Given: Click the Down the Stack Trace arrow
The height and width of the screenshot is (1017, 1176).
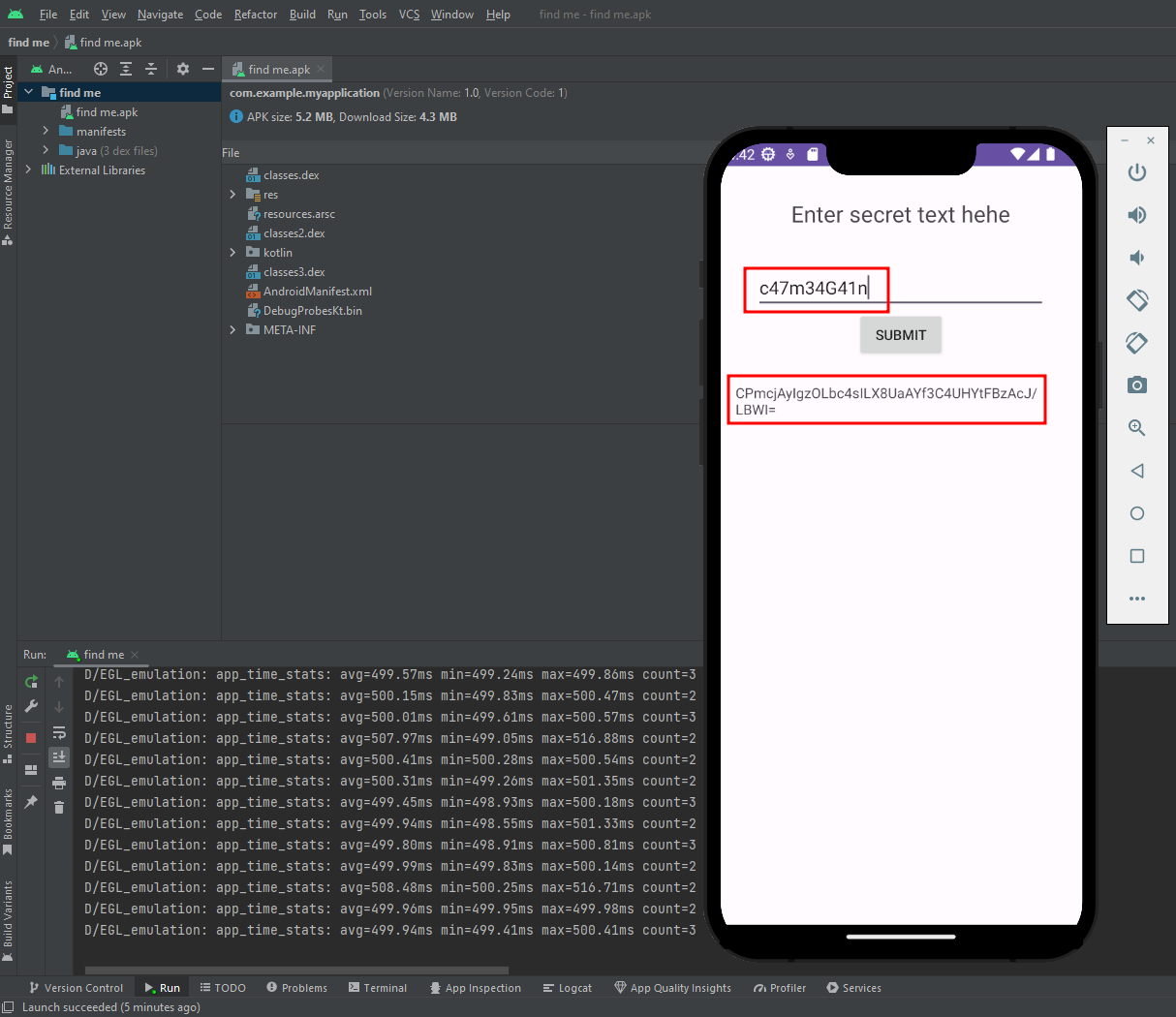Looking at the screenshot, I should 59,707.
